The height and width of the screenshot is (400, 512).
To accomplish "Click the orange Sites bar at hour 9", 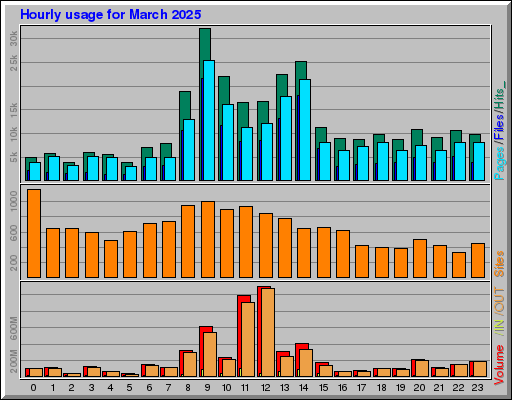I will [x=208, y=239].
